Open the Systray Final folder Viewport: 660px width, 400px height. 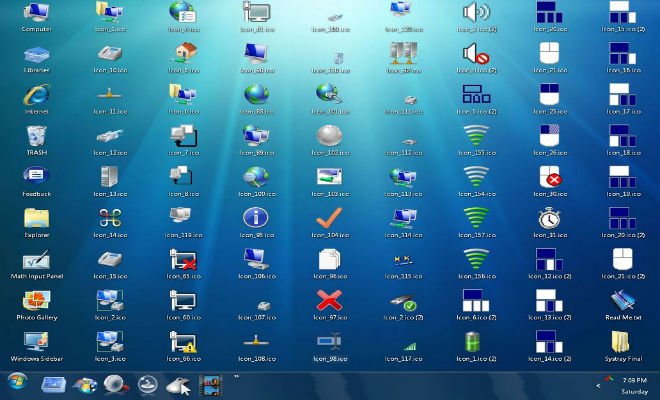click(620, 342)
